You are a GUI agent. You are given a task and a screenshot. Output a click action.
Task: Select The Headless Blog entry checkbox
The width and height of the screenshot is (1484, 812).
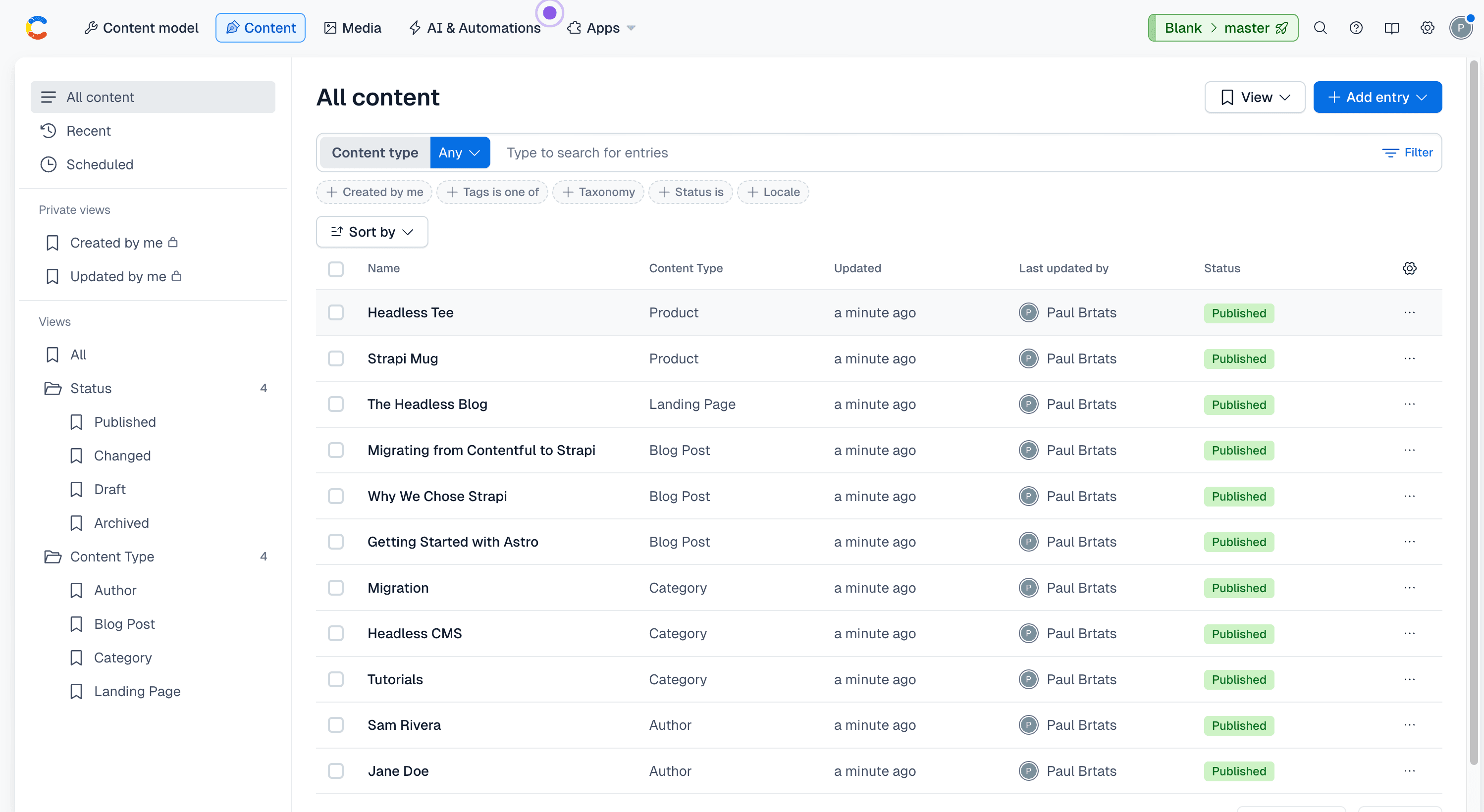coord(336,405)
